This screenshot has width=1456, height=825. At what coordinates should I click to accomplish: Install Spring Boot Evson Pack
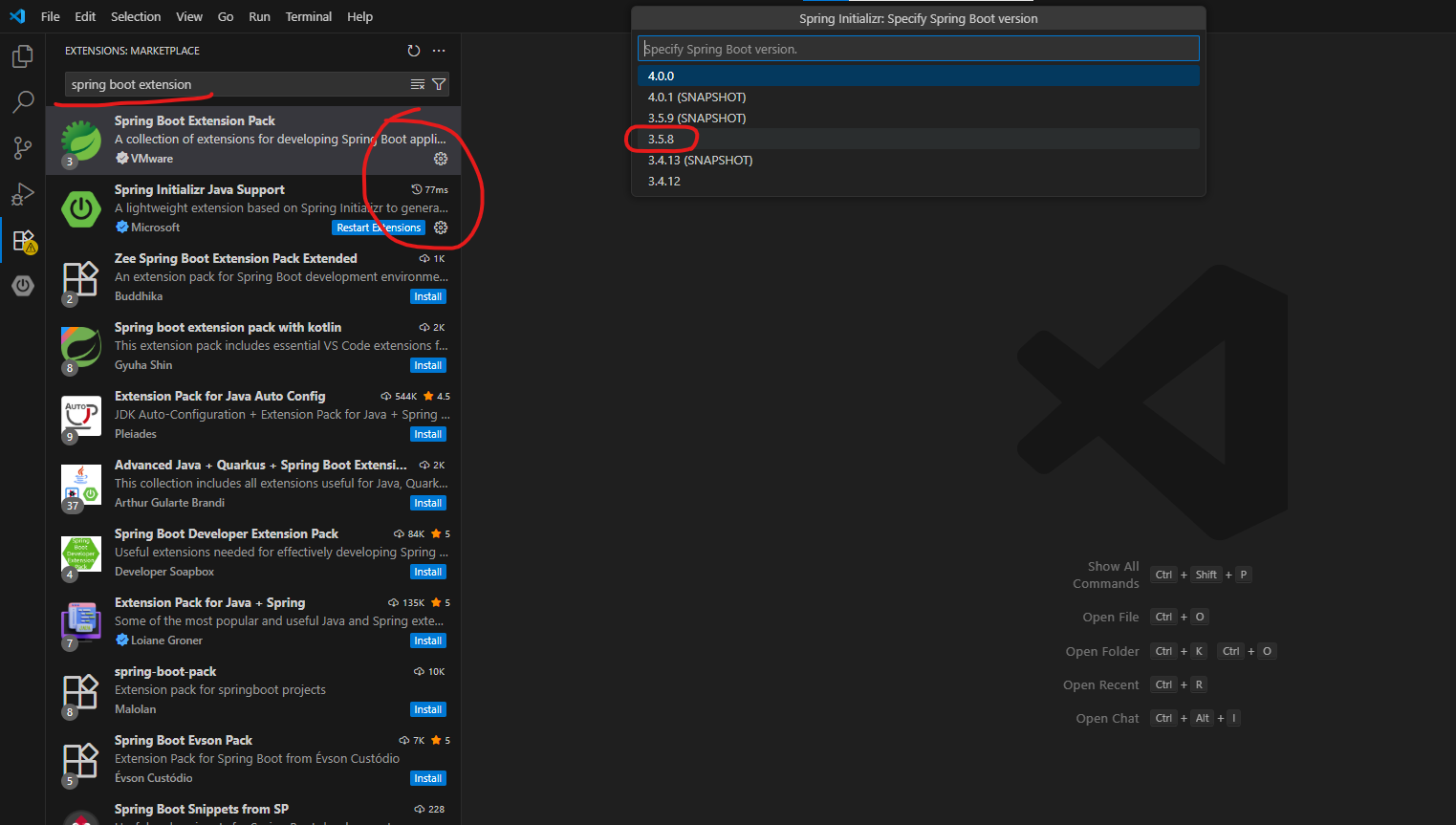(x=428, y=778)
